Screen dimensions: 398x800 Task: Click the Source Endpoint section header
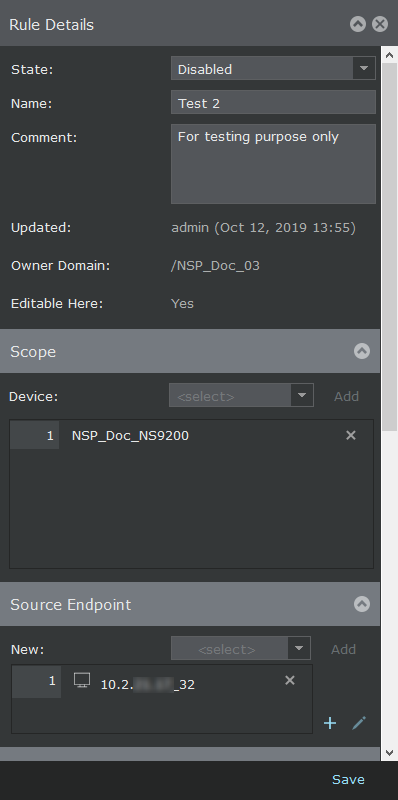(x=190, y=604)
